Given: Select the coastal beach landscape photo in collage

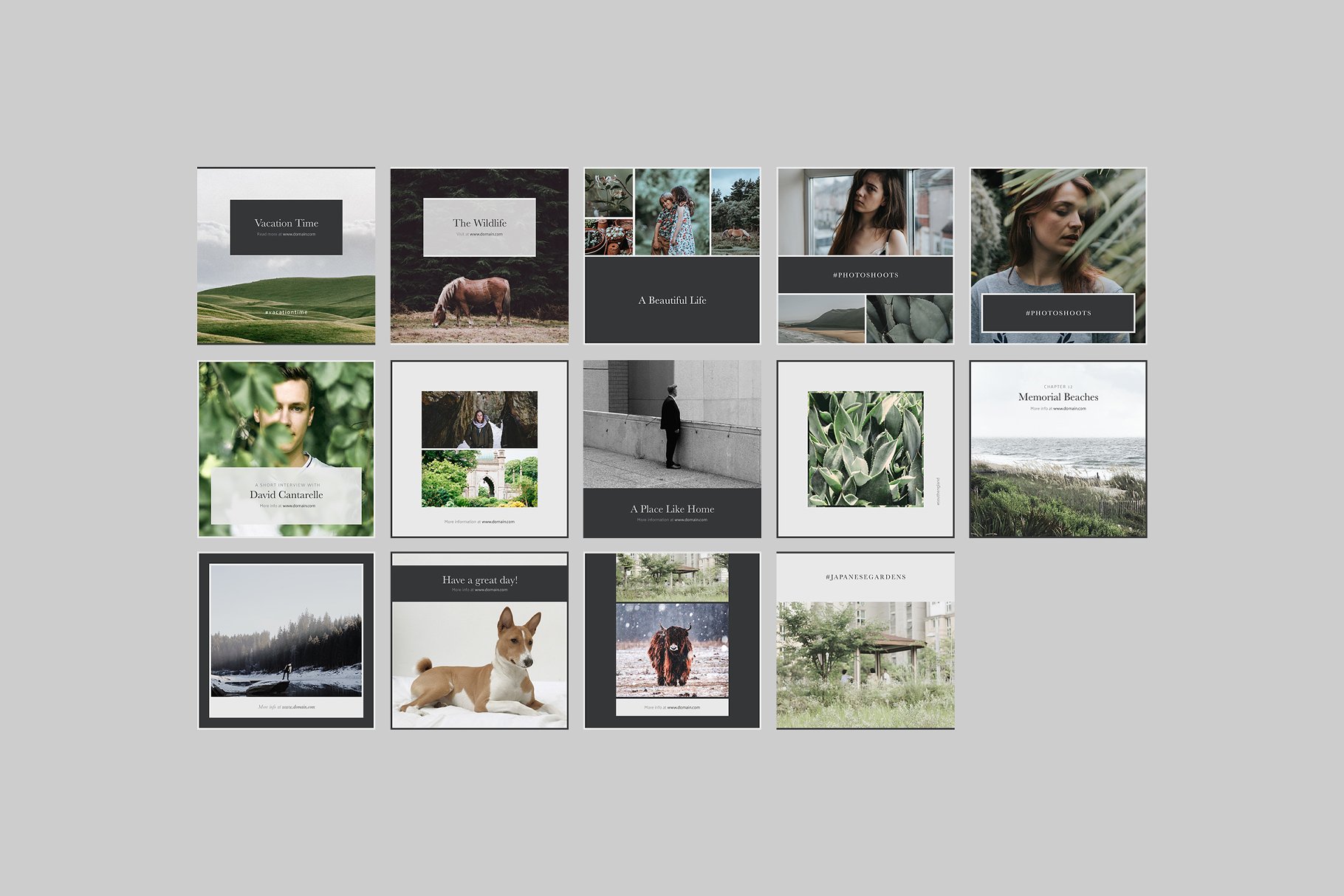Looking at the screenshot, I should click(820, 319).
